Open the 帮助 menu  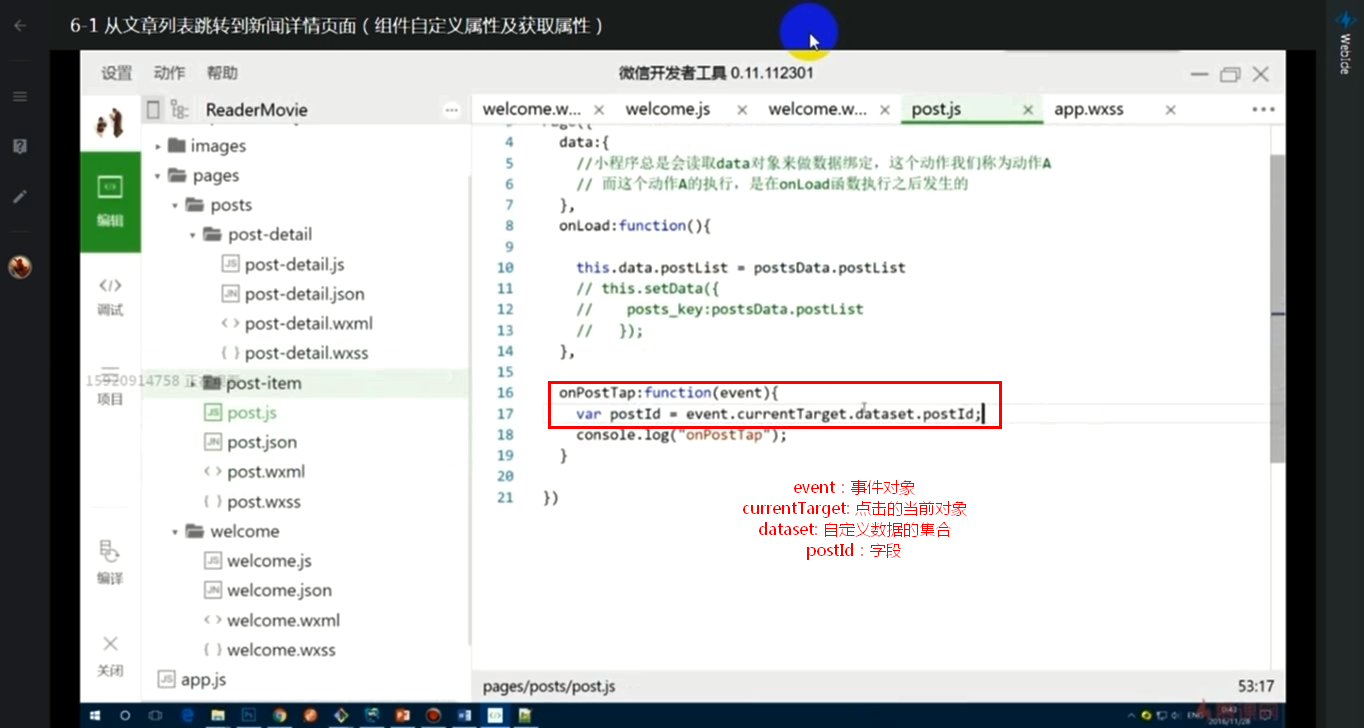222,73
